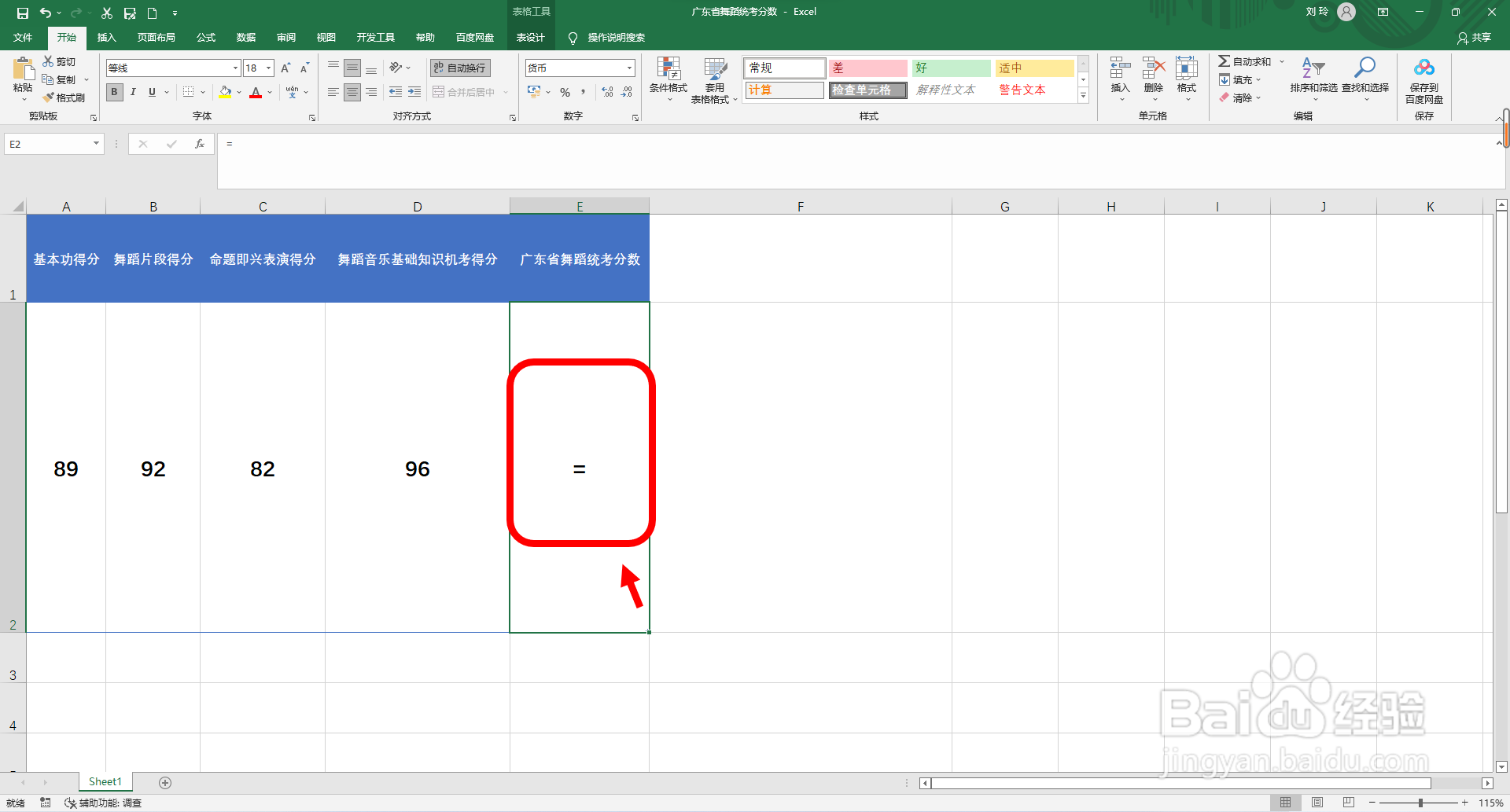
Task: Click in the Name Box showing E2
Action: (47, 144)
